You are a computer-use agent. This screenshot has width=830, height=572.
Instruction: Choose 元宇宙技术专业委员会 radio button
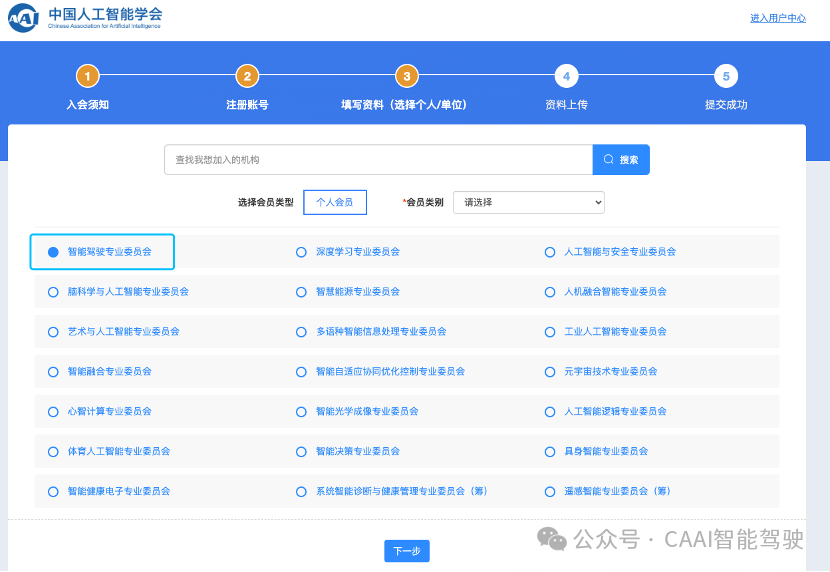pyautogui.click(x=550, y=372)
